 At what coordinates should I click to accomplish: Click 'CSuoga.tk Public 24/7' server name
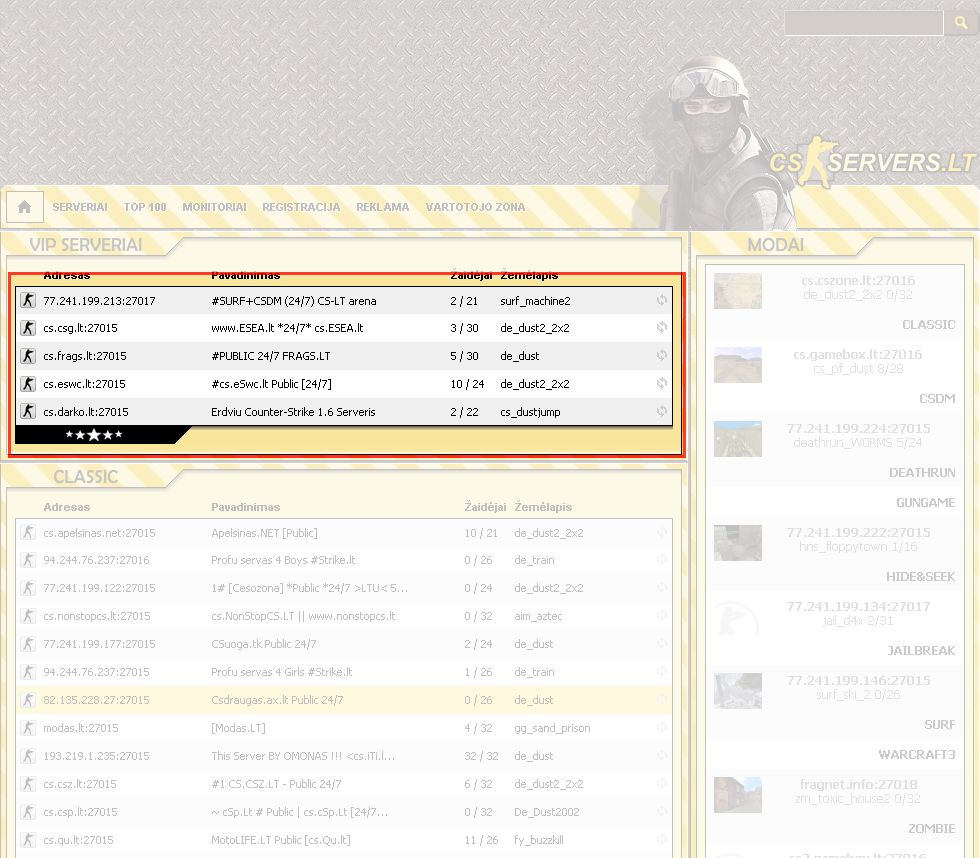(264, 644)
